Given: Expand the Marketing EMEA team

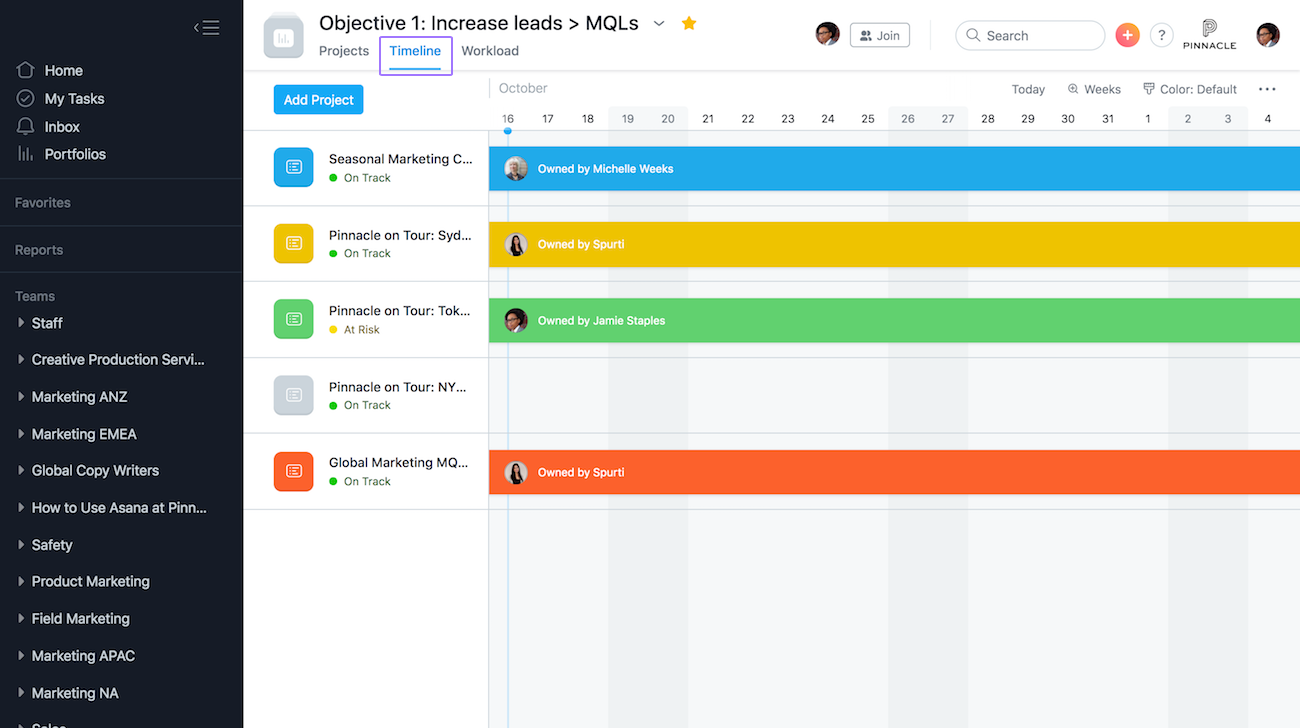Looking at the screenshot, I should 21,434.
